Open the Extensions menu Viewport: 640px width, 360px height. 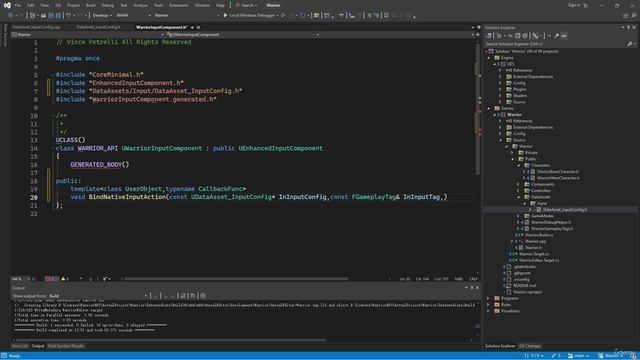179,5
